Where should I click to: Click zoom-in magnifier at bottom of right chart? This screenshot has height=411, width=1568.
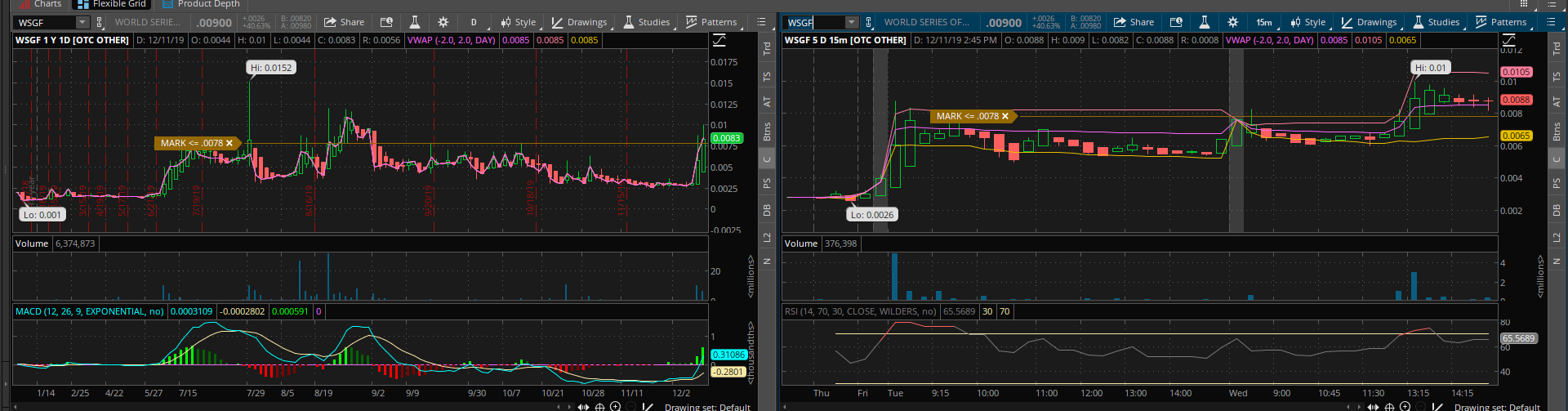pos(1405,406)
